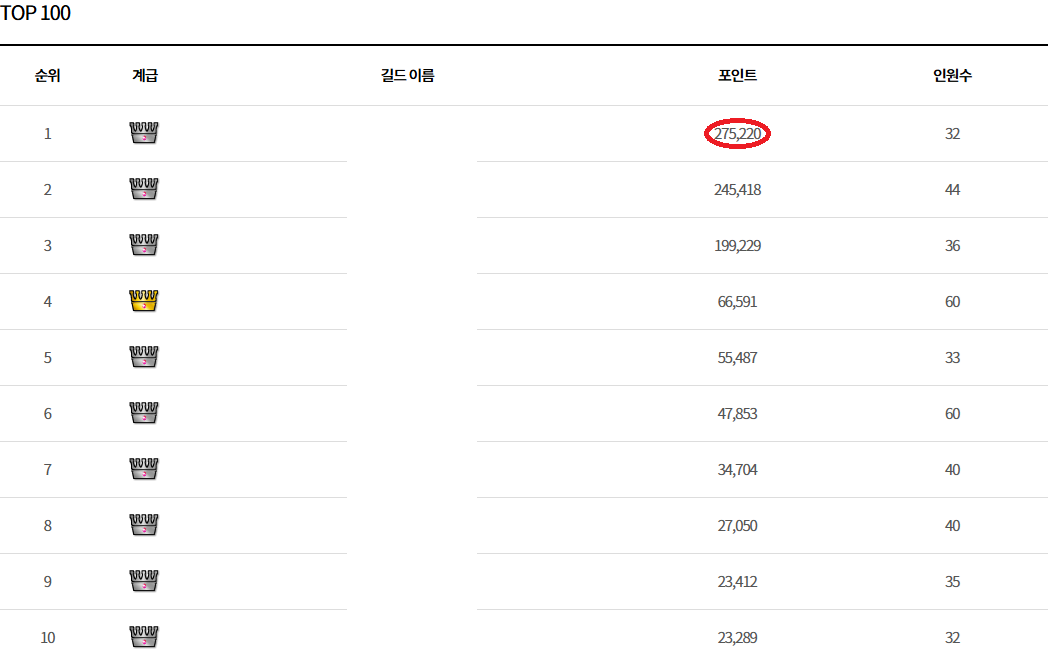Click the silver crown icon for rank 8
The height and width of the screenshot is (664, 1048).
click(144, 525)
